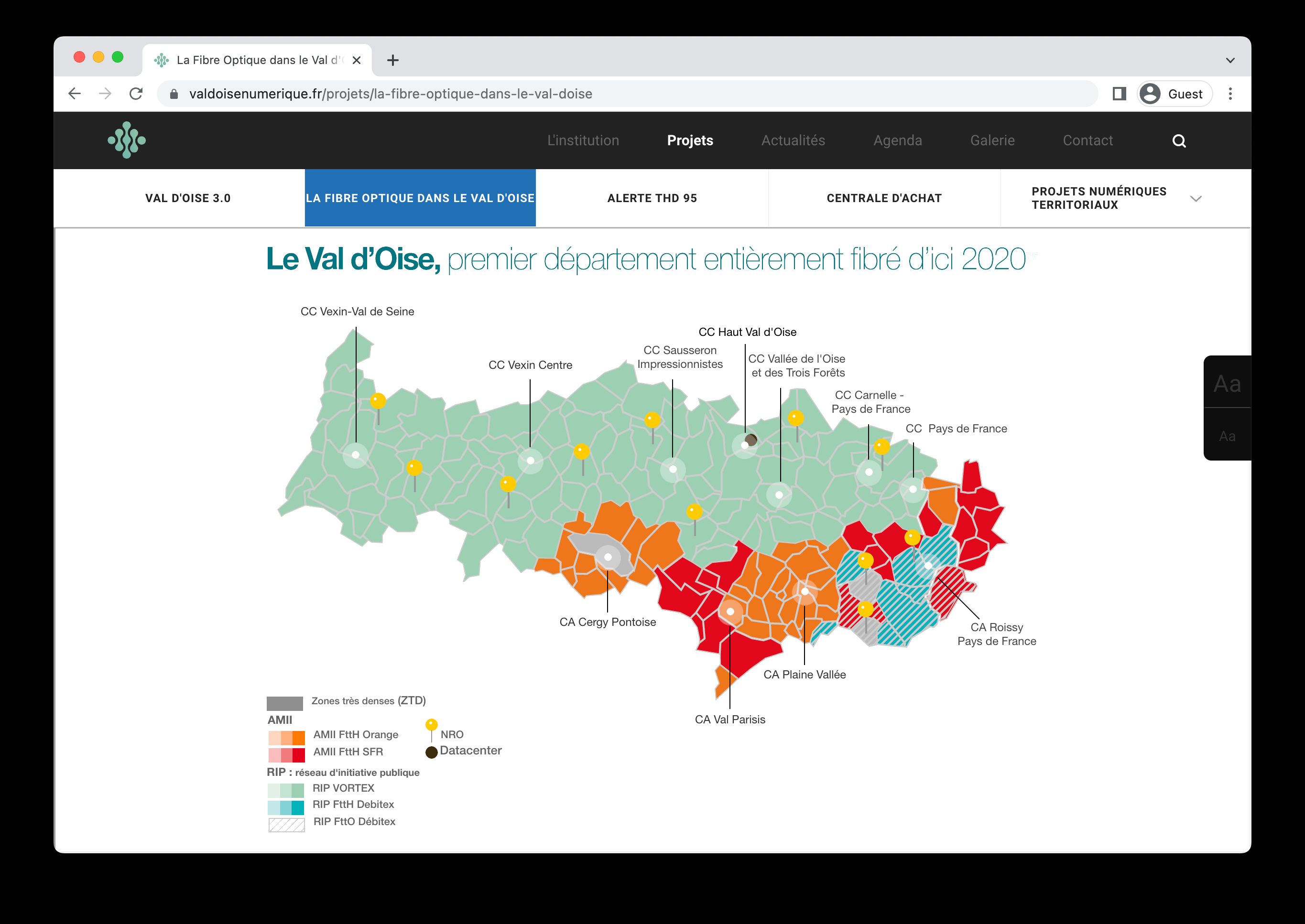Click the padlock site info icon
The image size is (1305, 924).
pos(174,94)
